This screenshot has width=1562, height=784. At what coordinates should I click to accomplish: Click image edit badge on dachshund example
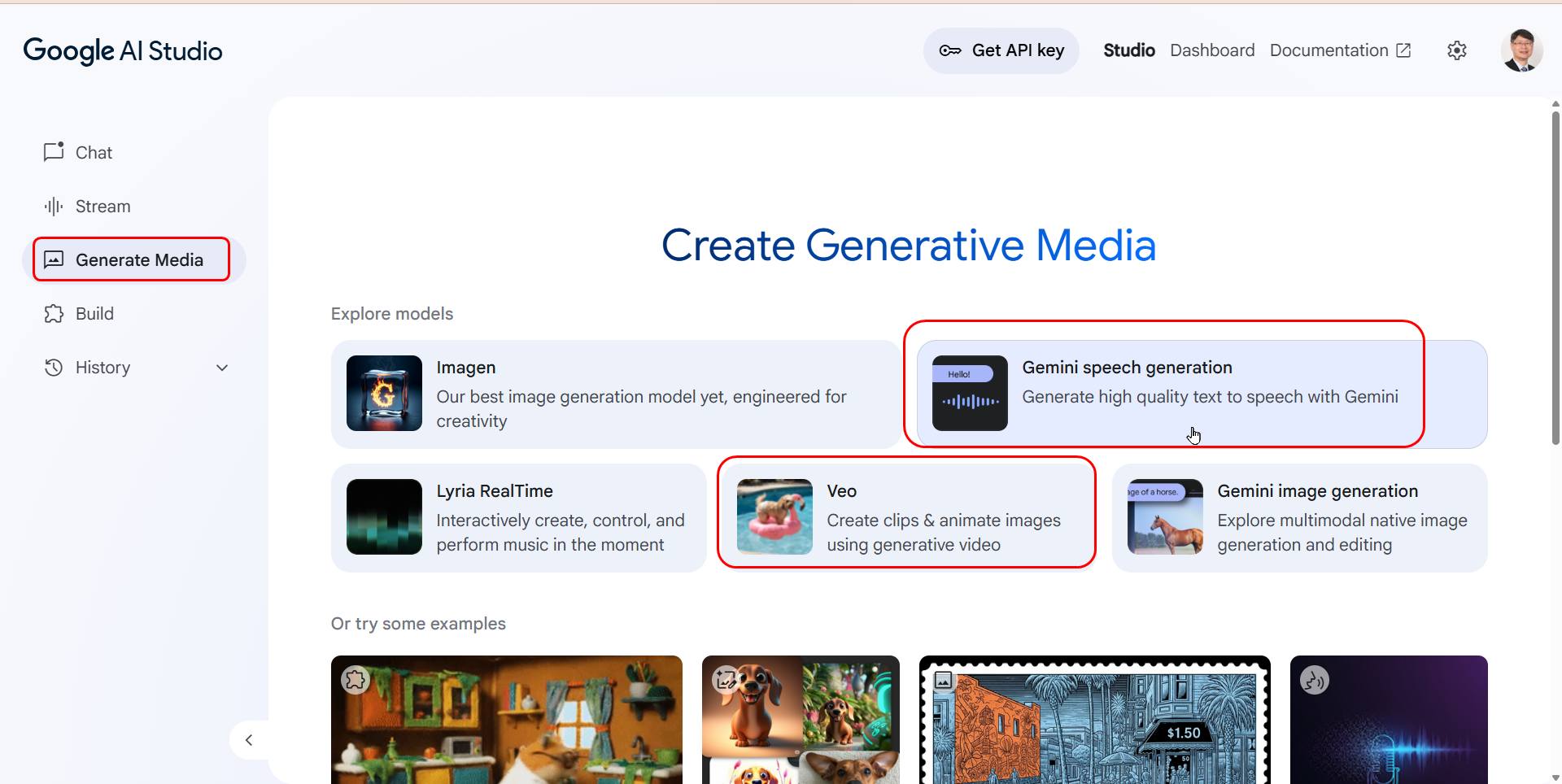[726, 679]
